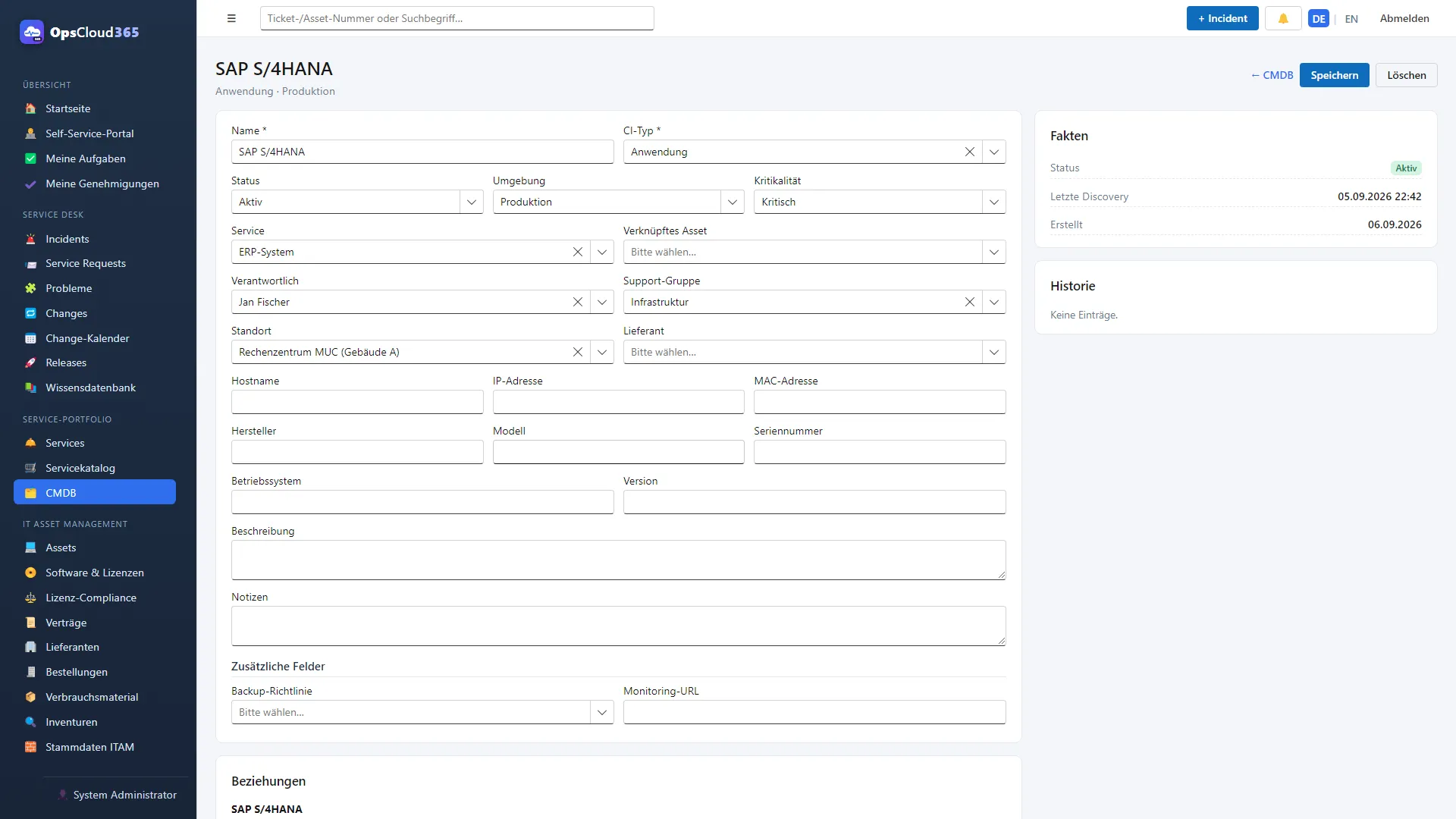Click the Meine Genehmigungen icon
1456x819 pixels.
pyautogui.click(x=30, y=184)
